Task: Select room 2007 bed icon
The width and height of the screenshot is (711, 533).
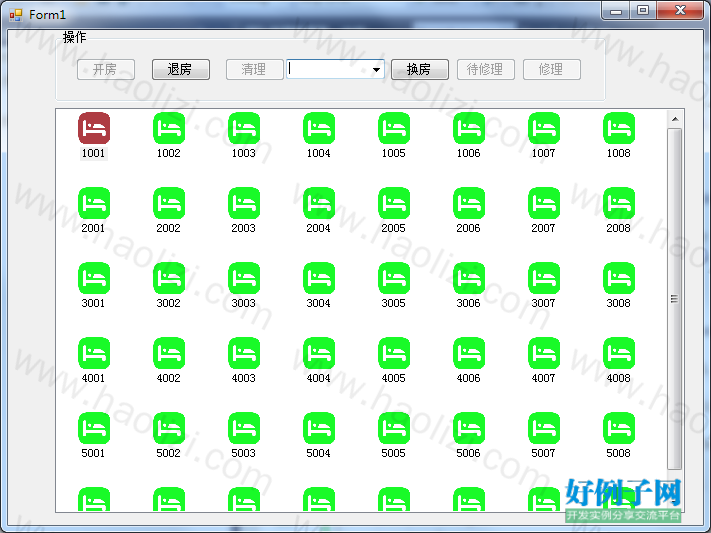Action: [x=544, y=203]
